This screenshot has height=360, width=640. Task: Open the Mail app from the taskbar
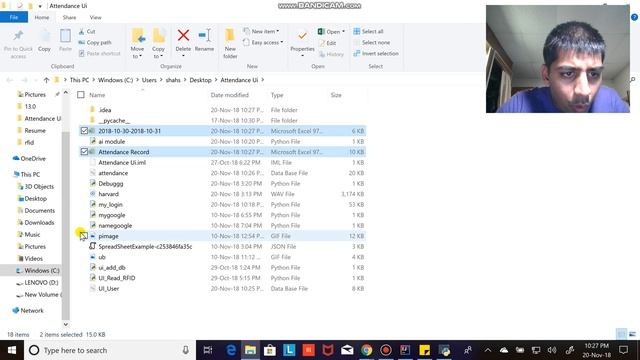tap(347, 350)
